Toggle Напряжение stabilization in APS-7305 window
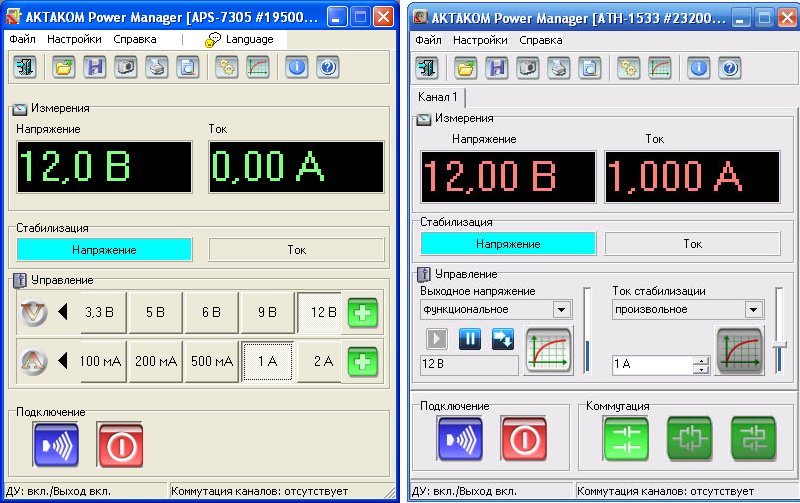 tap(105, 250)
